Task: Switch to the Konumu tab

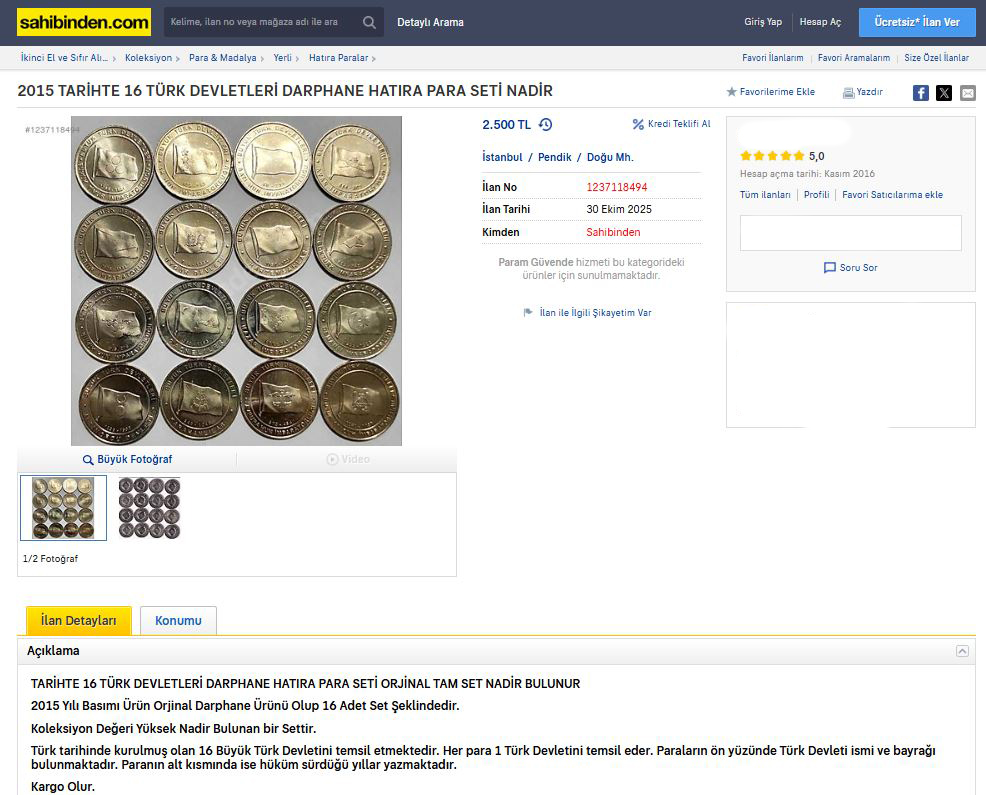Action: coord(178,621)
